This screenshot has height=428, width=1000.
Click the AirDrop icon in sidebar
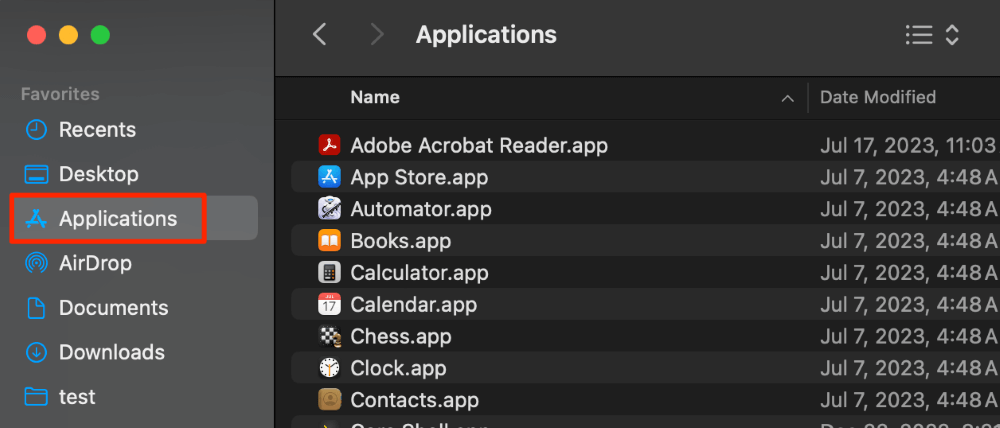pos(36,263)
